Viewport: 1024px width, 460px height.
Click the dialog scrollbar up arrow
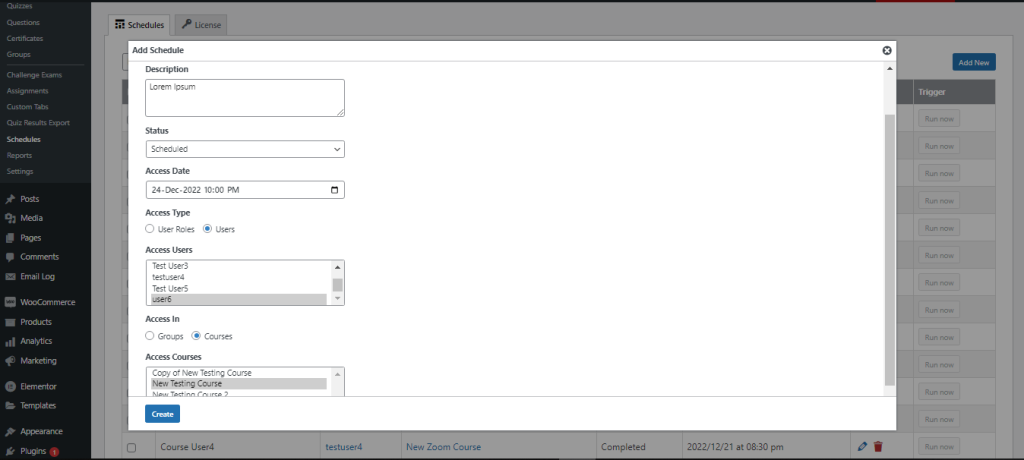pos(889,68)
